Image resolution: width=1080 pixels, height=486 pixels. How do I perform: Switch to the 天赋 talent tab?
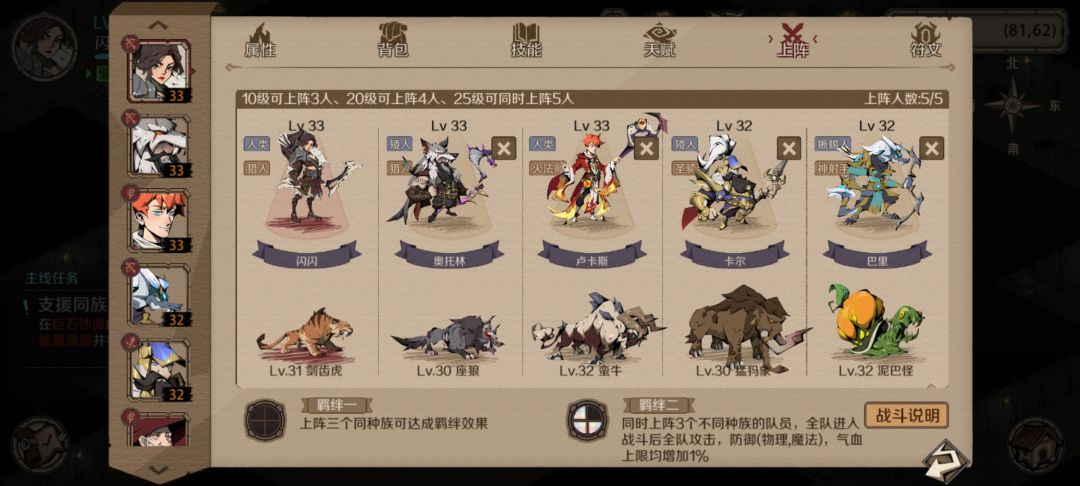pyautogui.click(x=659, y=41)
